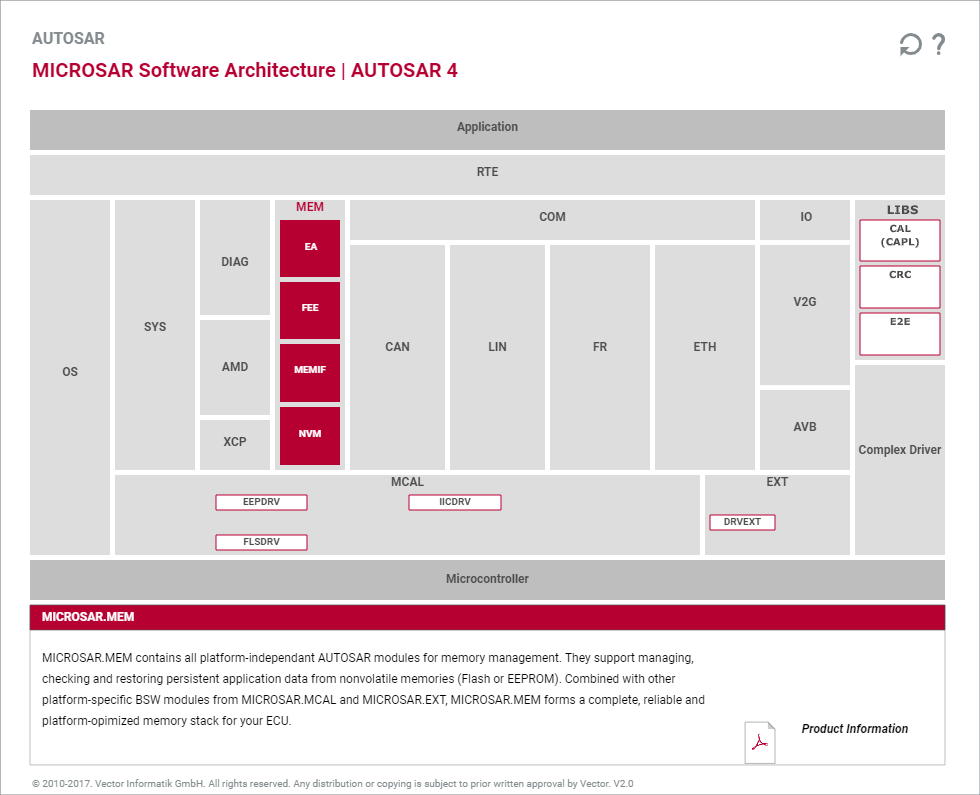Click the Product Information link
This screenshot has height=795, width=980.
coord(854,729)
